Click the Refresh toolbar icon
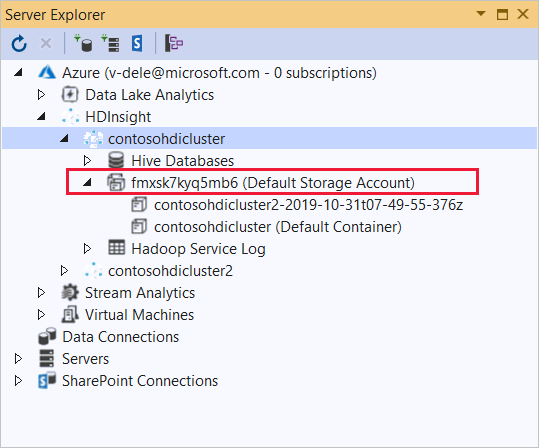This screenshot has width=539, height=448. point(19,44)
